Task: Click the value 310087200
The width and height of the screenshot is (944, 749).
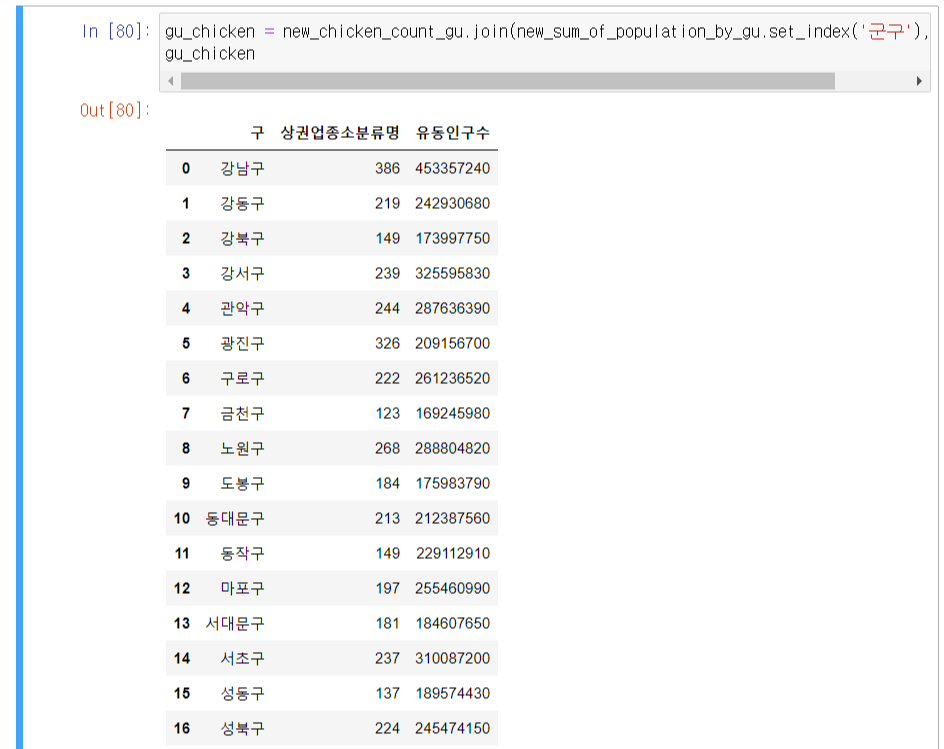Action: (x=452, y=658)
